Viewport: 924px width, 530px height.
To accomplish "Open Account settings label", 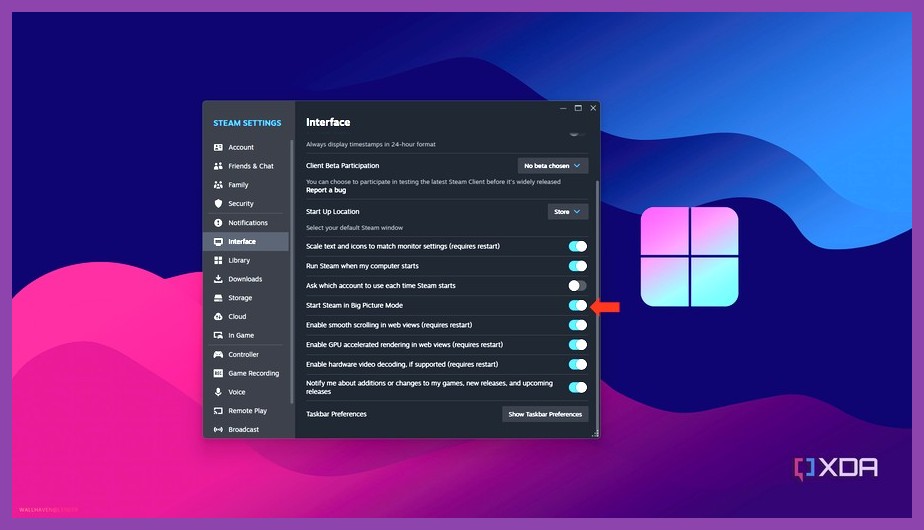I will tap(241, 147).
